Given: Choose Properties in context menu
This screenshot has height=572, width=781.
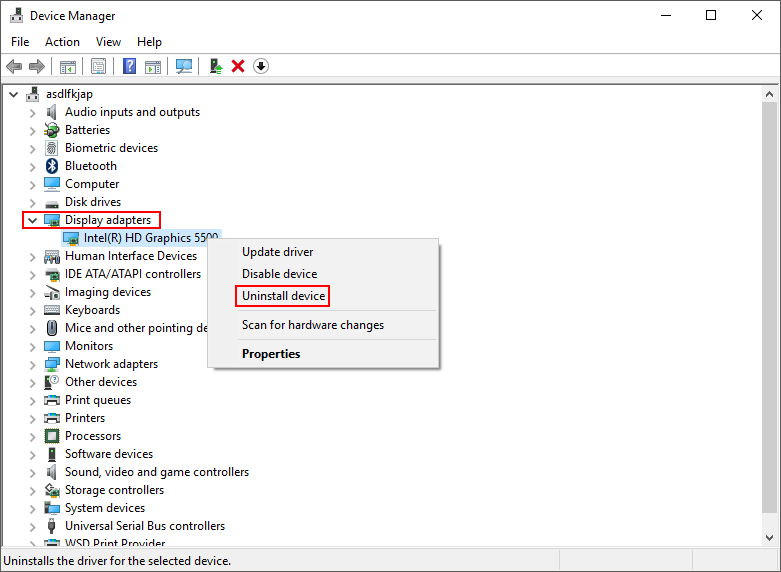Looking at the screenshot, I should pyautogui.click(x=271, y=354).
